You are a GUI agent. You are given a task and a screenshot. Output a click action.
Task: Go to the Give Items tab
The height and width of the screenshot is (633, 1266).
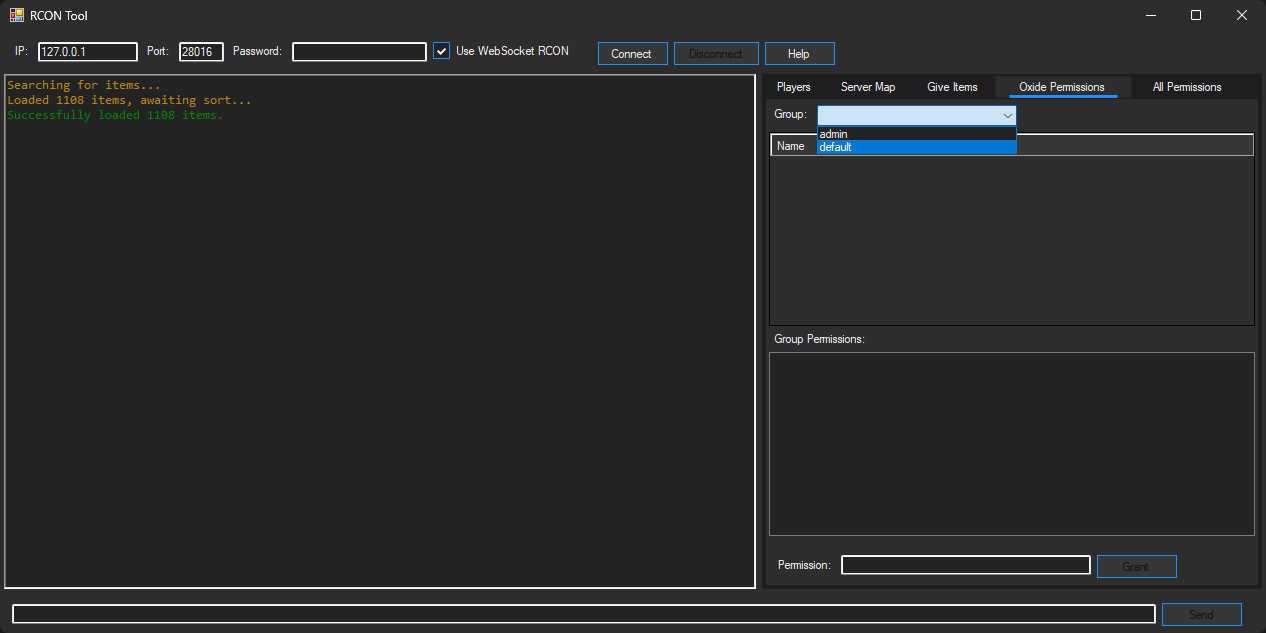[x=952, y=87]
